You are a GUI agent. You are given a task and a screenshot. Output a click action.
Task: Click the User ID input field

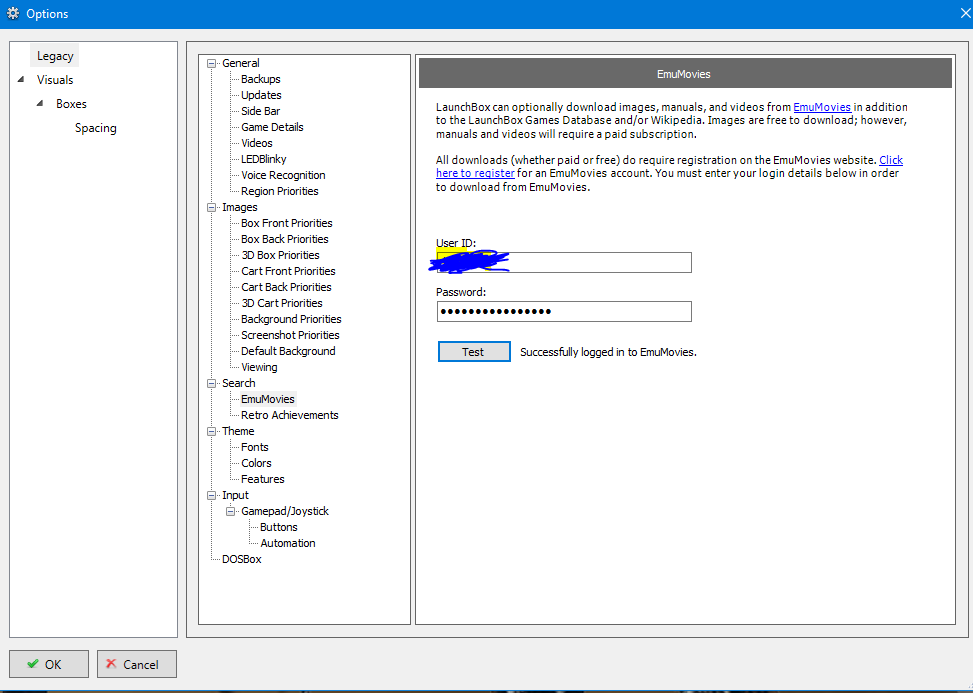[564, 262]
